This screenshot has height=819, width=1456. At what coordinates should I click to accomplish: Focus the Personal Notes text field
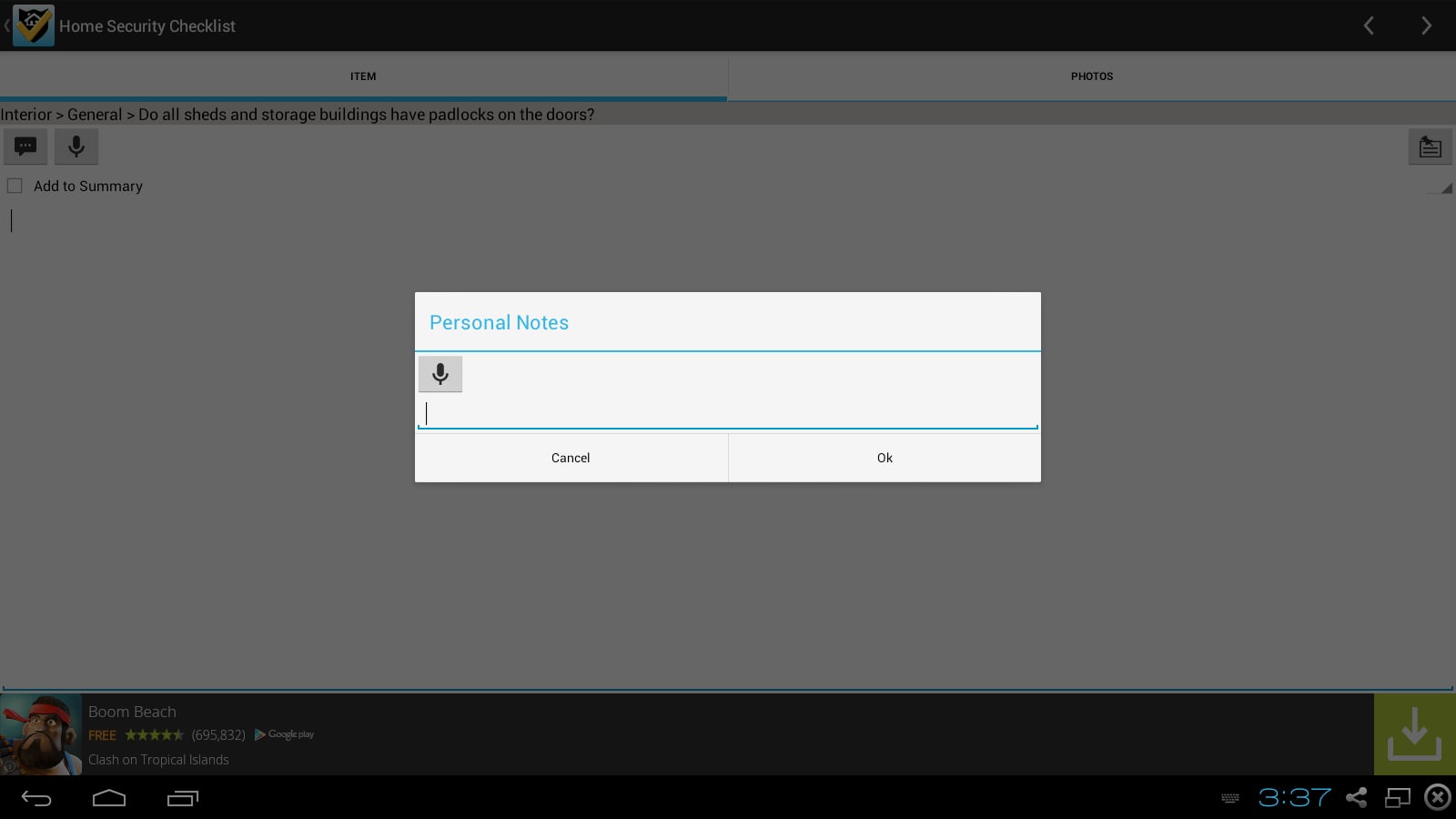(x=728, y=414)
